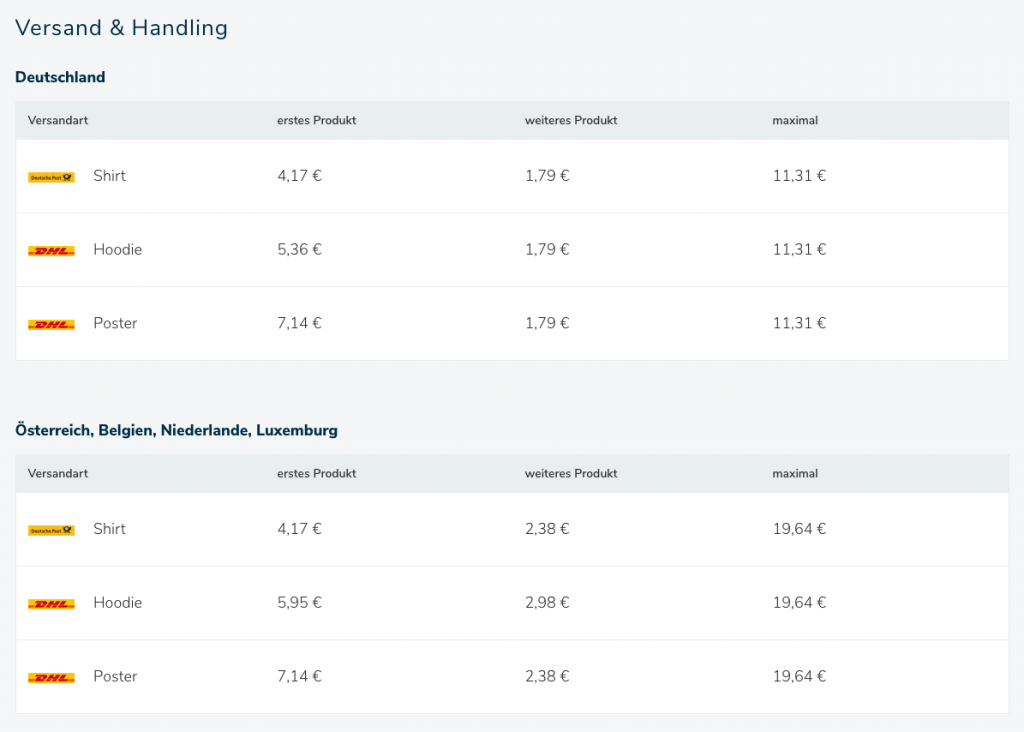The height and width of the screenshot is (732, 1024).
Task: Click weiteres Produkt header in Deutschland table
Action: tap(571, 120)
